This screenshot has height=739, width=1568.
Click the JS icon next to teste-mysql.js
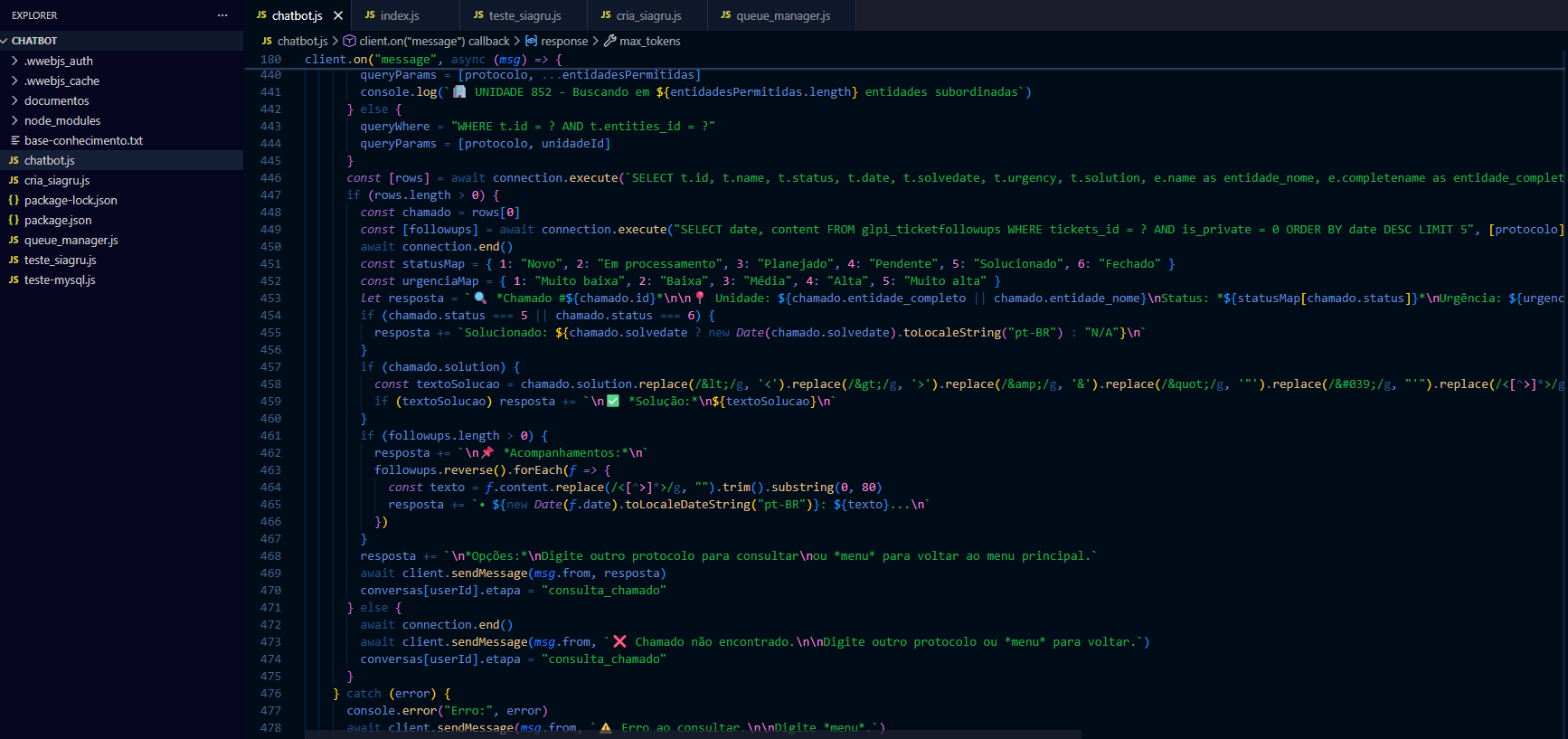pos(14,279)
